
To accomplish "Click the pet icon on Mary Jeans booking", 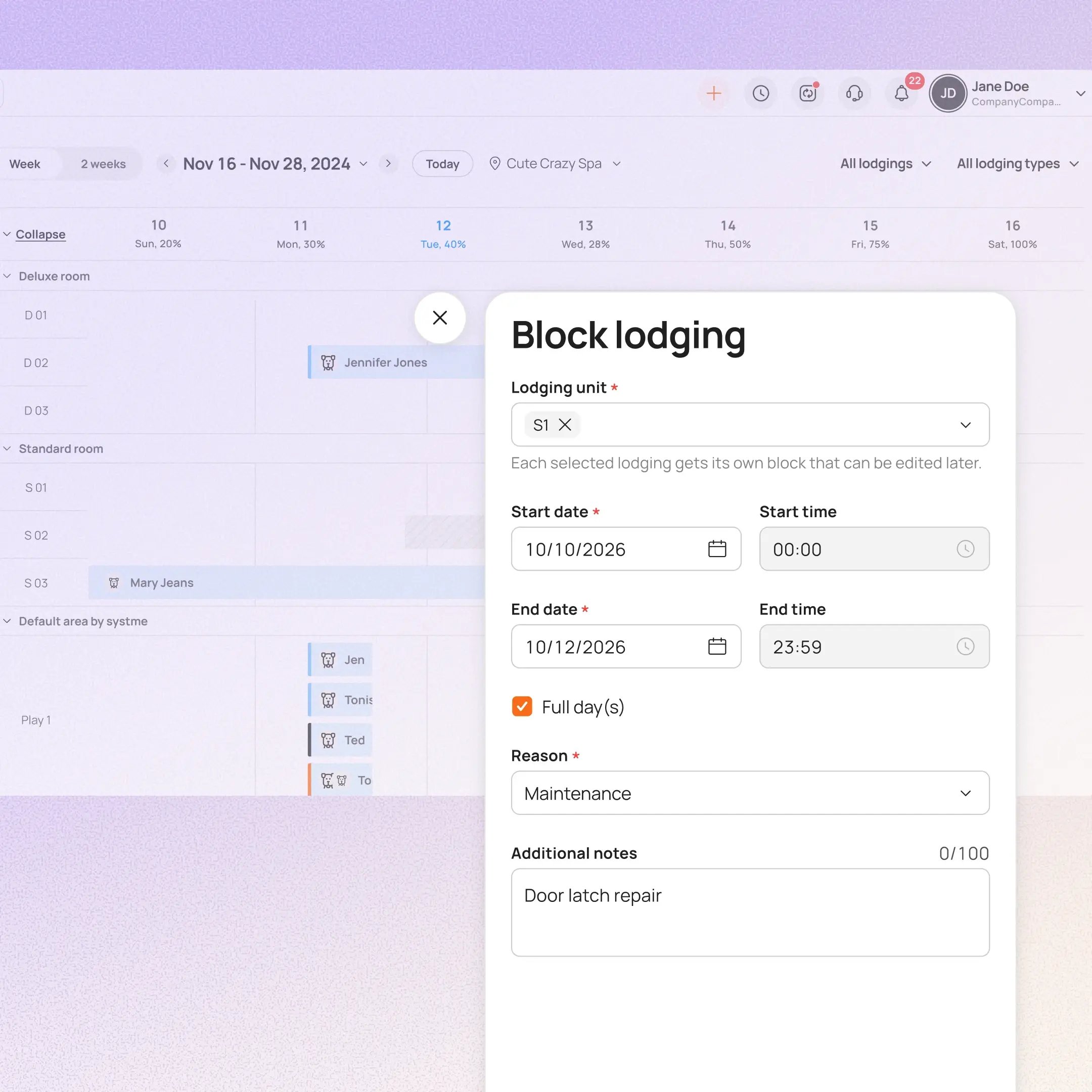I will [114, 583].
